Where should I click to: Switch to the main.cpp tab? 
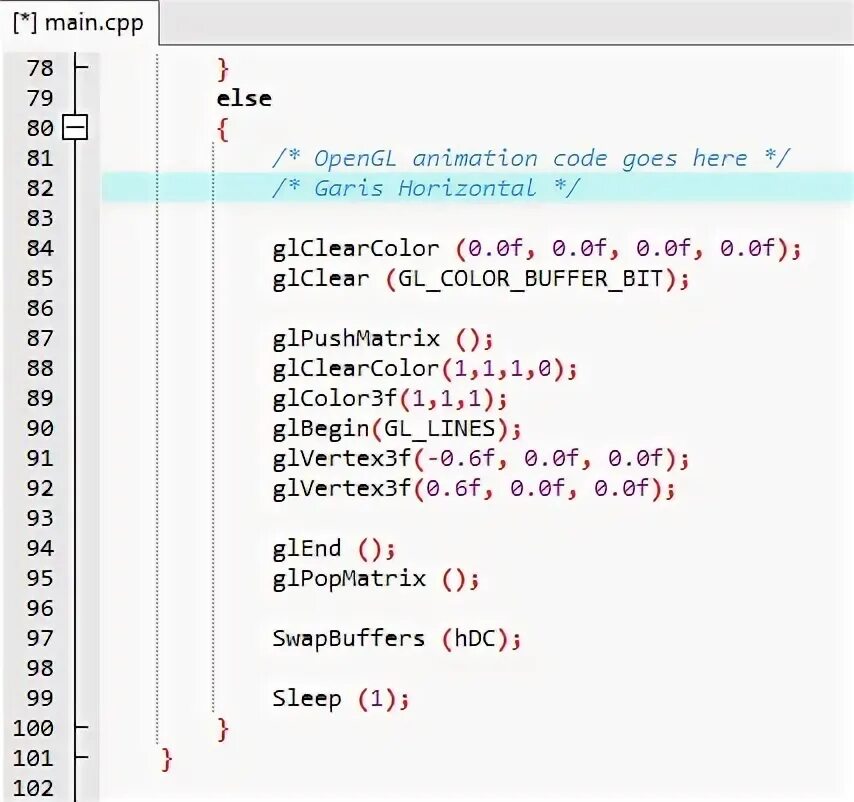click(x=78, y=23)
